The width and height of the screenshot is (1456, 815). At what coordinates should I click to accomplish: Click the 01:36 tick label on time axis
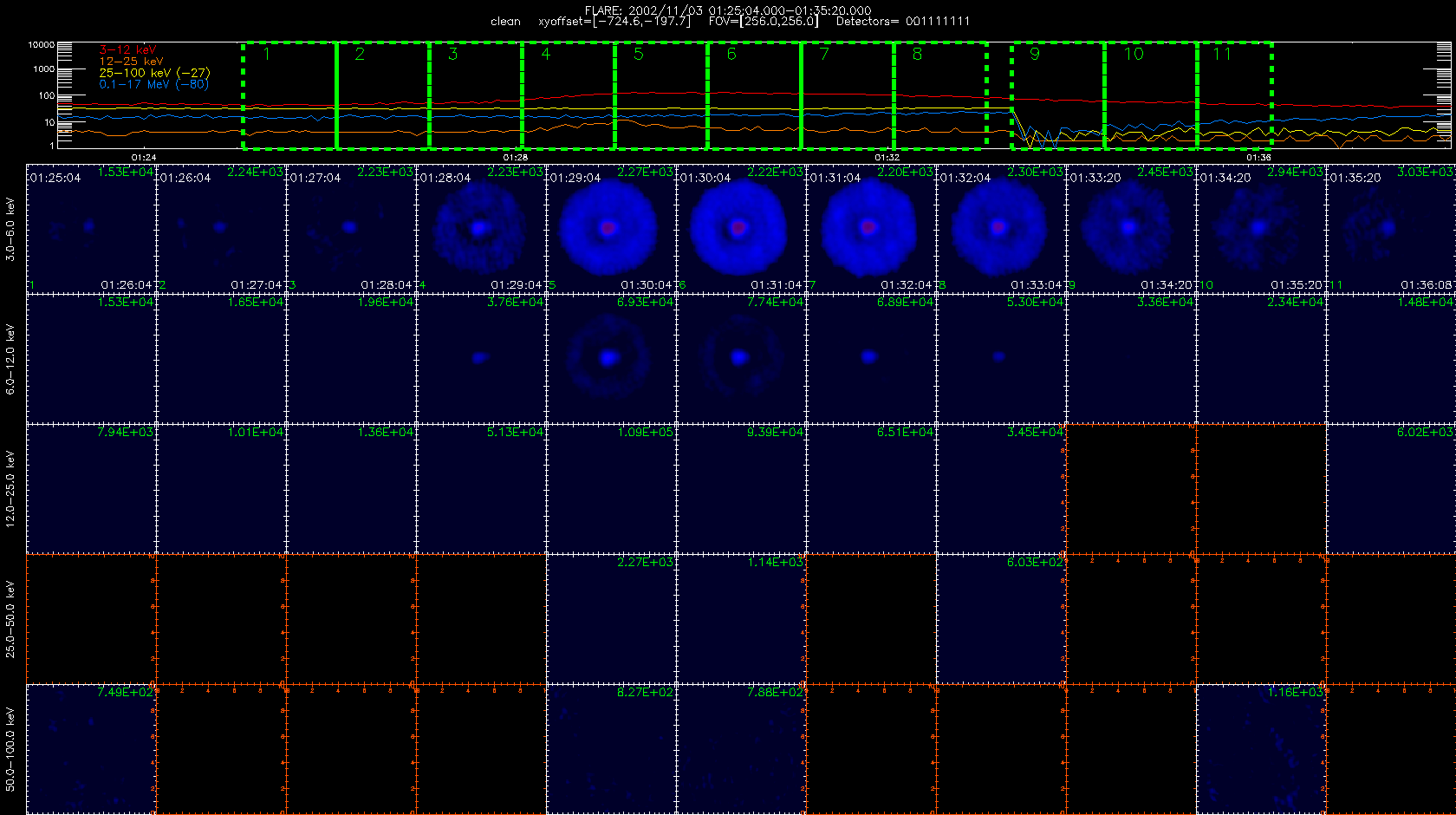pyautogui.click(x=1258, y=157)
